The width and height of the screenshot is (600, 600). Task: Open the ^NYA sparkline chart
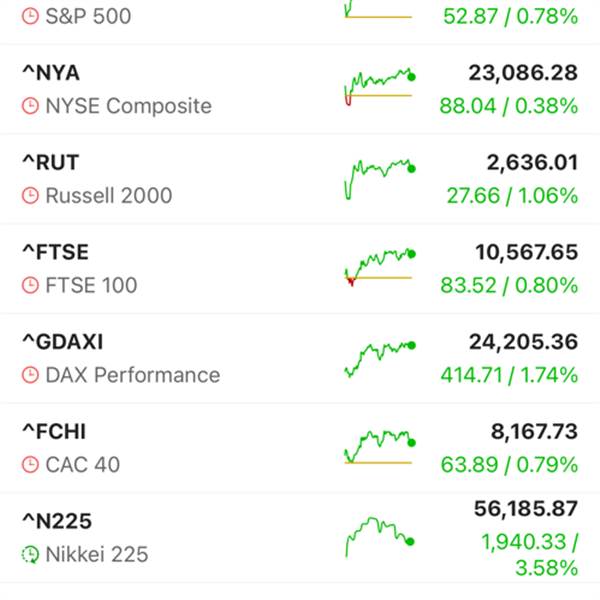(x=378, y=86)
